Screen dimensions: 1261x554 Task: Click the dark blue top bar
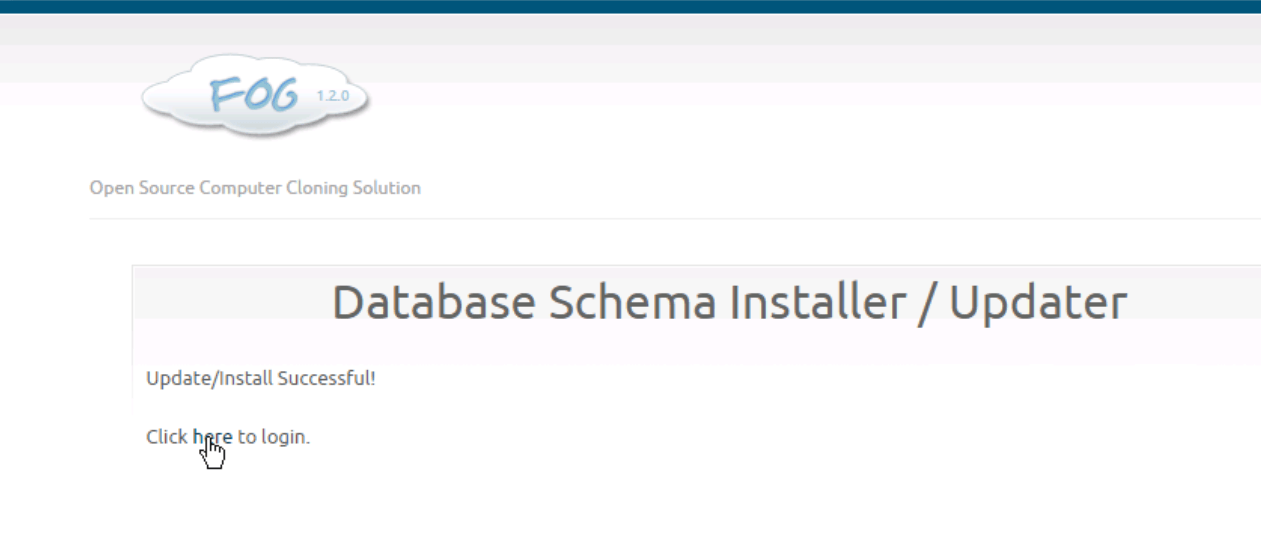pyautogui.click(x=630, y=6)
